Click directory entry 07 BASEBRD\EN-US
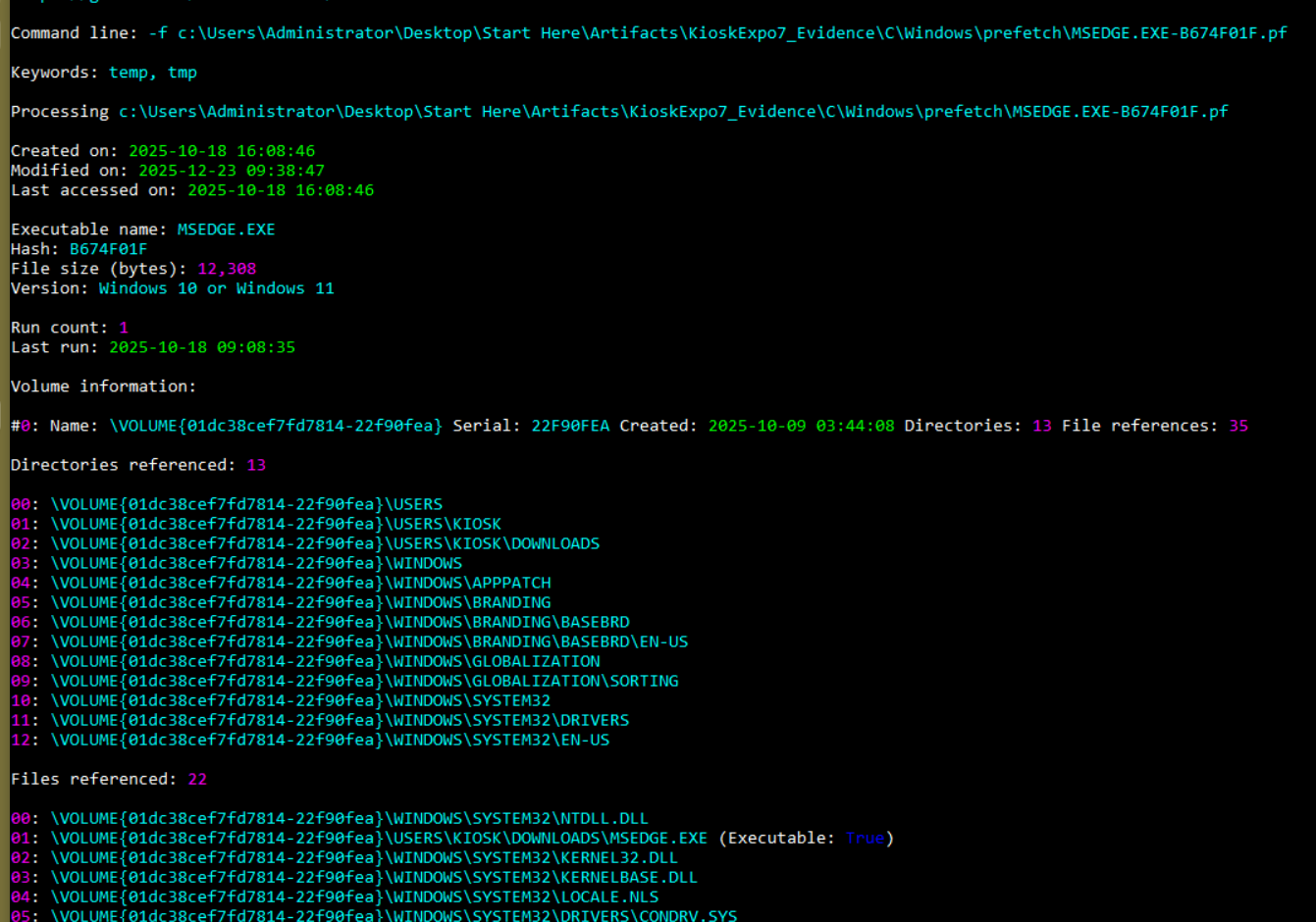This screenshot has width=1316, height=922. [x=349, y=641]
